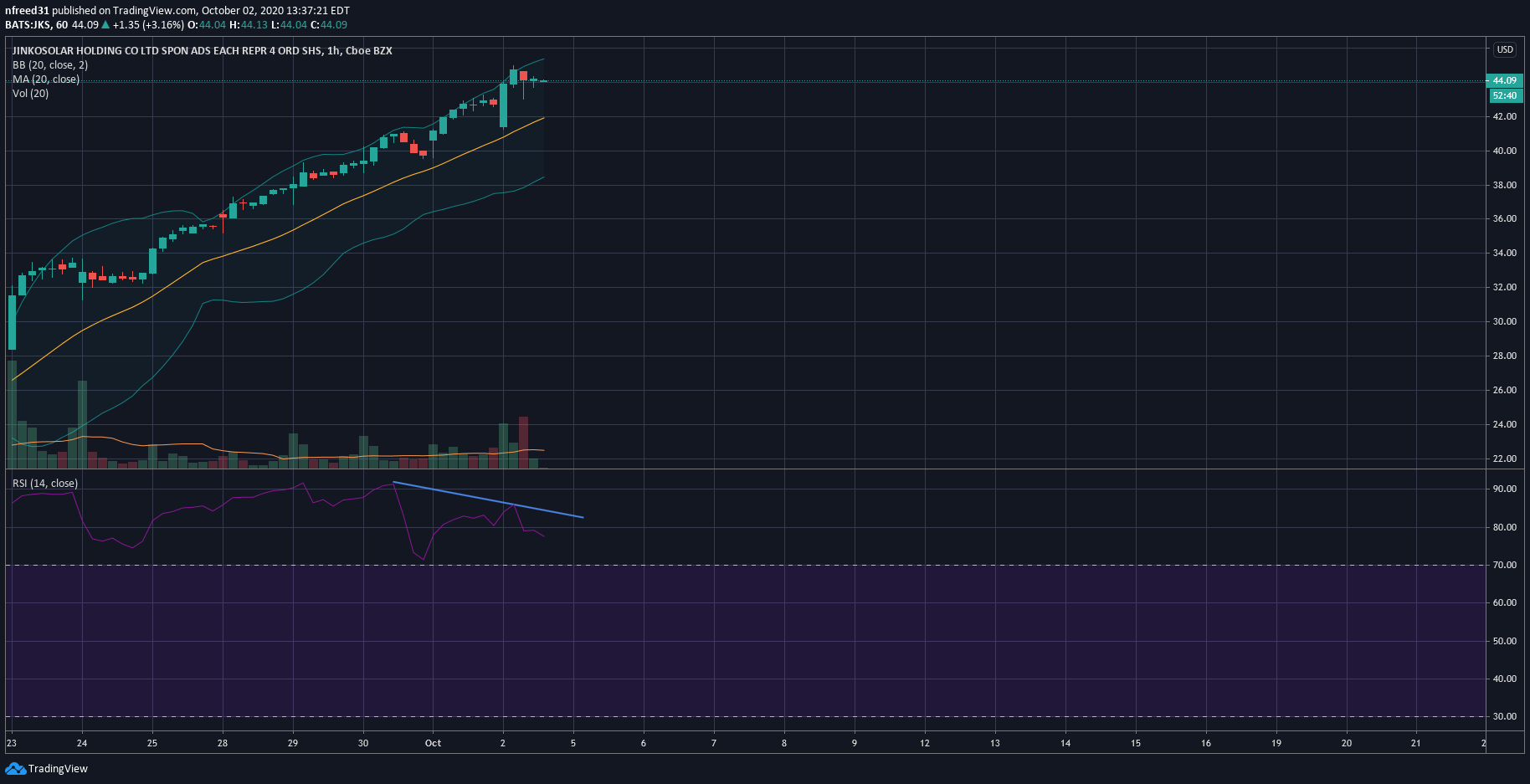Click the 22.00 price axis label
The image size is (1530, 784).
1505,459
